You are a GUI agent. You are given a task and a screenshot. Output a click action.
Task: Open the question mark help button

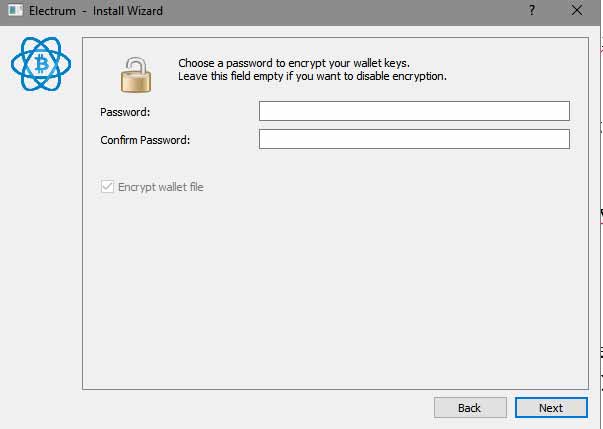(x=532, y=10)
